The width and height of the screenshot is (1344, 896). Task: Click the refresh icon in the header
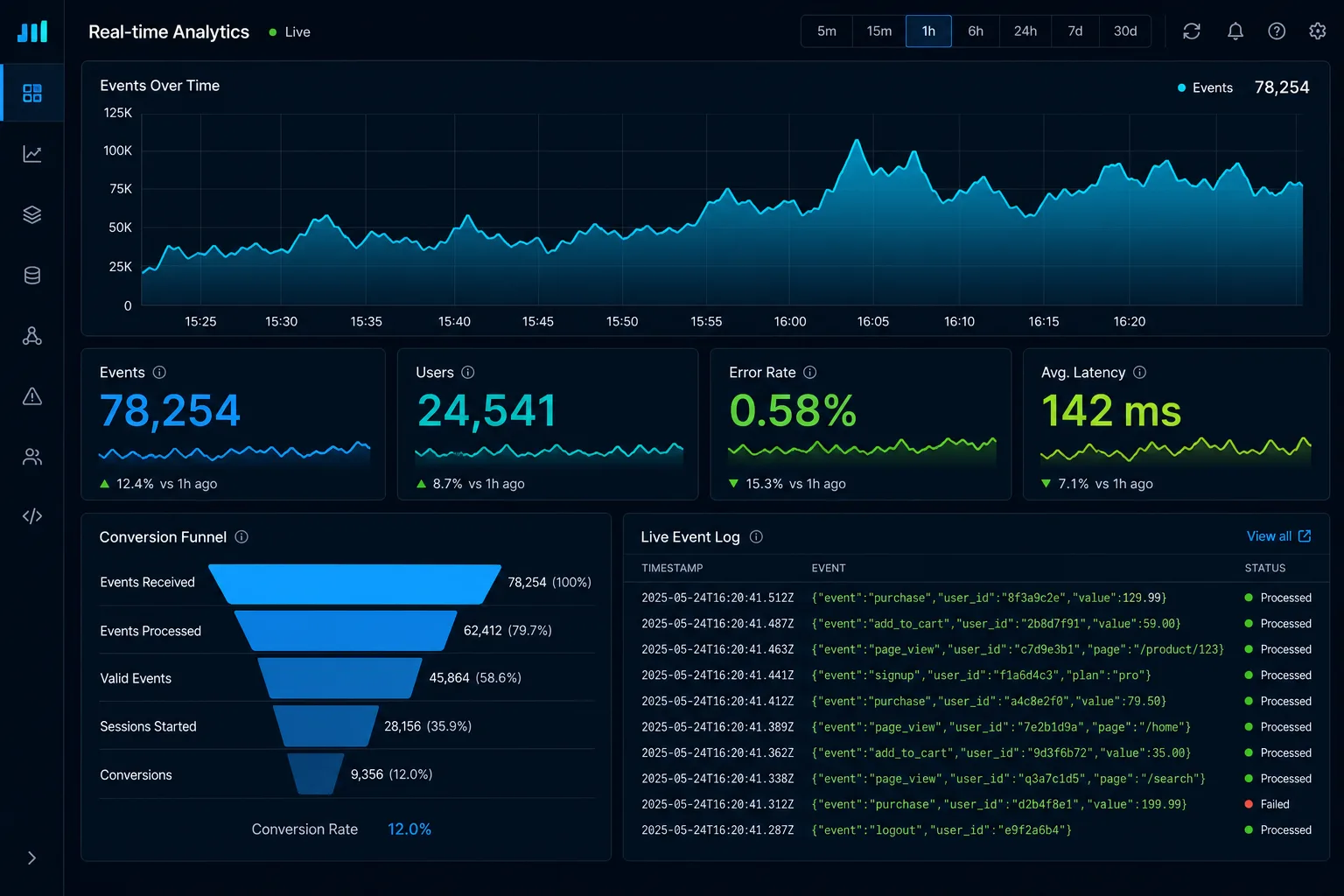click(x=1192, y=31)
